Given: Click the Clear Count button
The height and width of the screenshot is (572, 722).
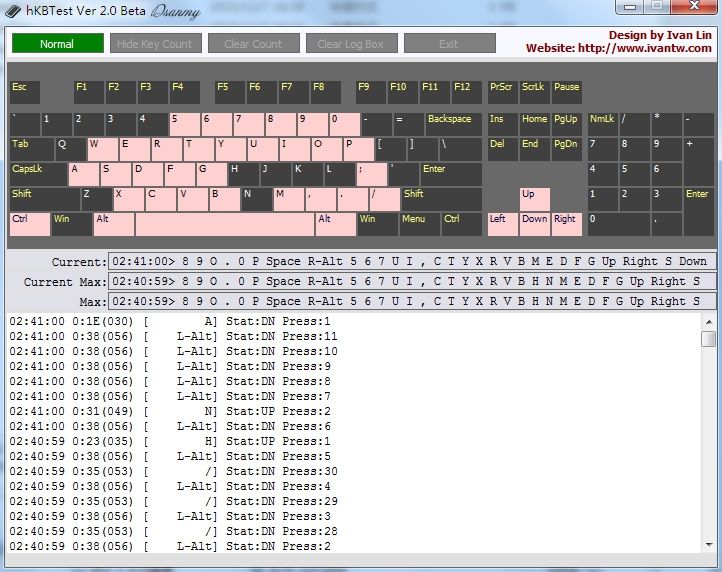Looking at the screenshot, I should (254, 43).
